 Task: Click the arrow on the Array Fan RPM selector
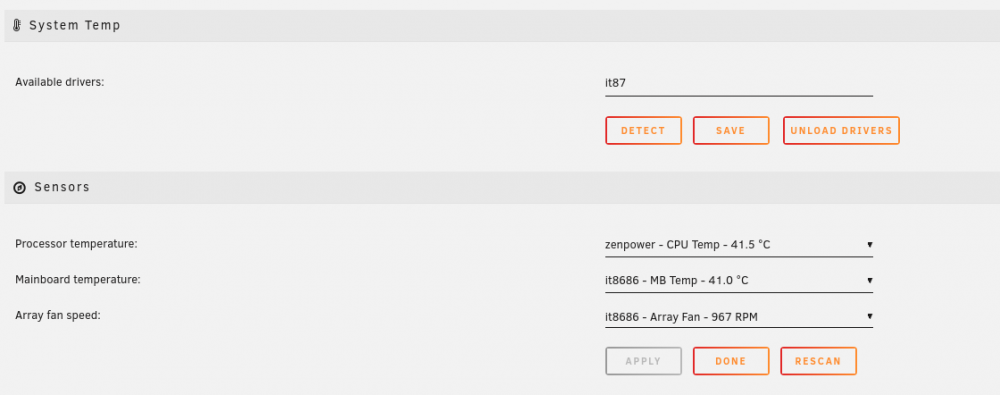(x=869, y=316)
